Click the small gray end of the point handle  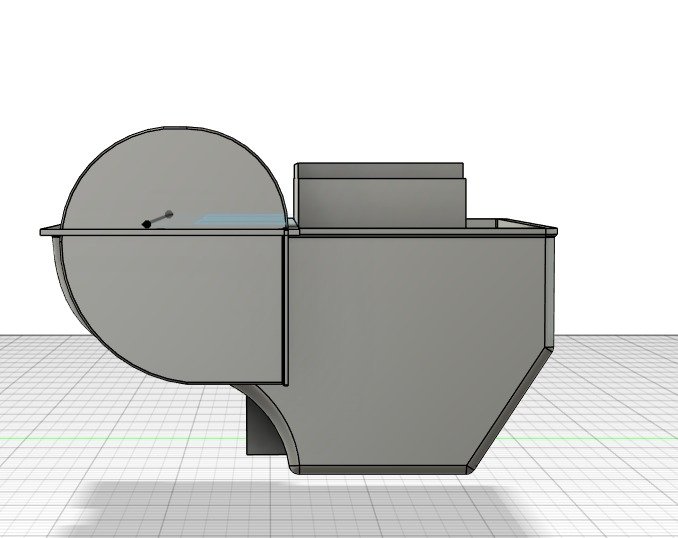coord(168,213)
